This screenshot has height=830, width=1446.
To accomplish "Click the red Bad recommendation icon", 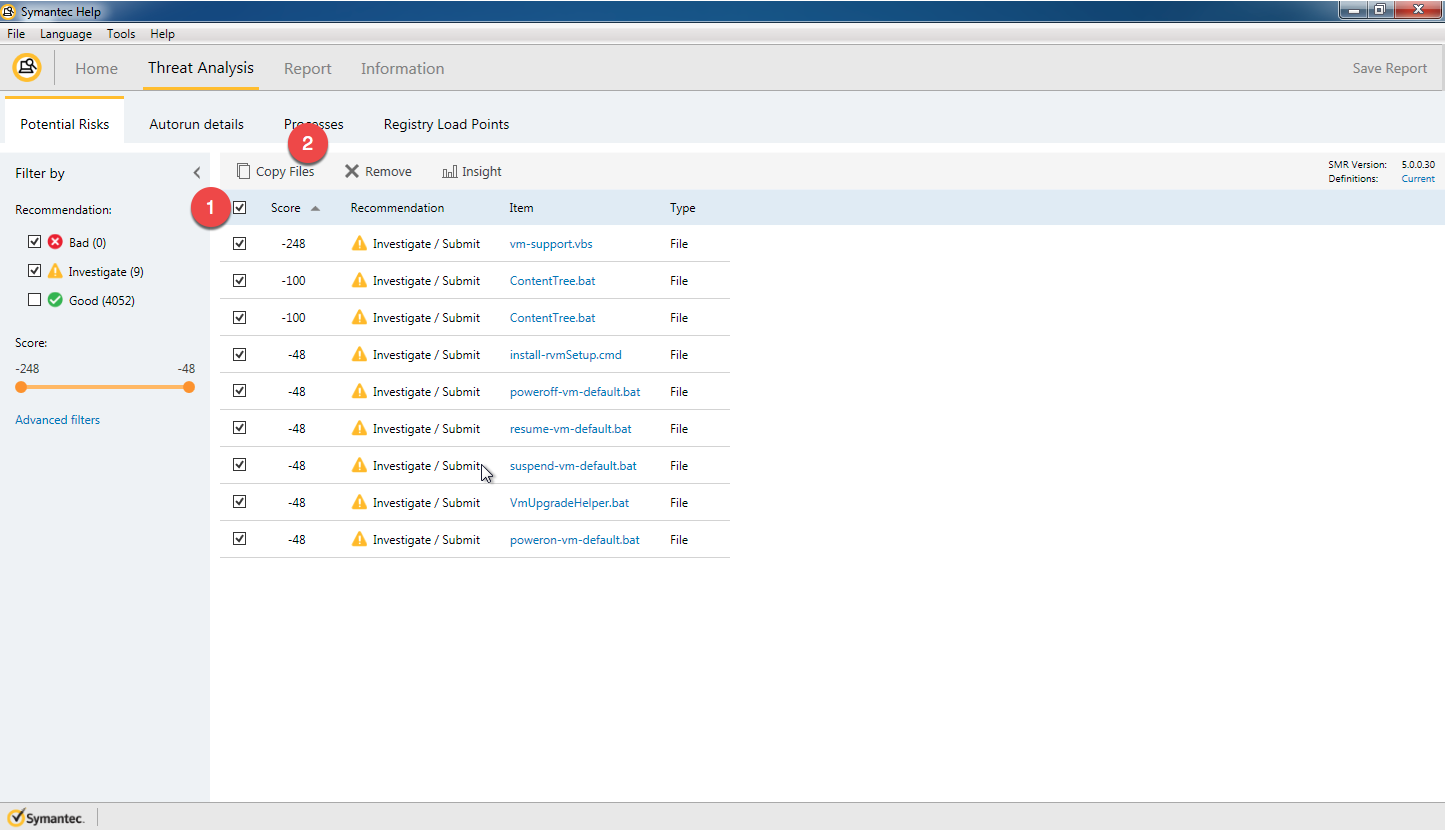I will pyautogui.click(x=55, y=243).
